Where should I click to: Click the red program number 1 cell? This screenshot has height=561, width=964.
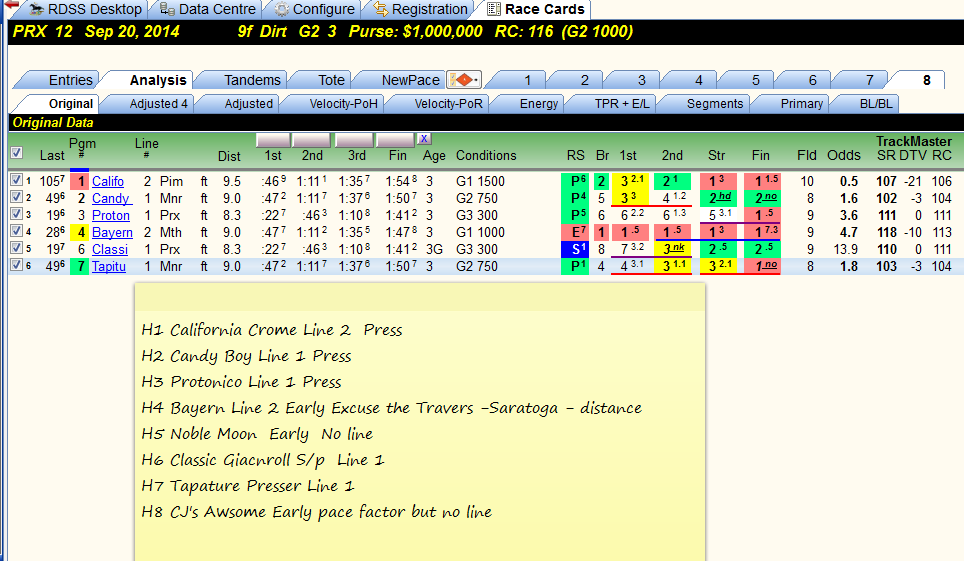pos(80,181)
